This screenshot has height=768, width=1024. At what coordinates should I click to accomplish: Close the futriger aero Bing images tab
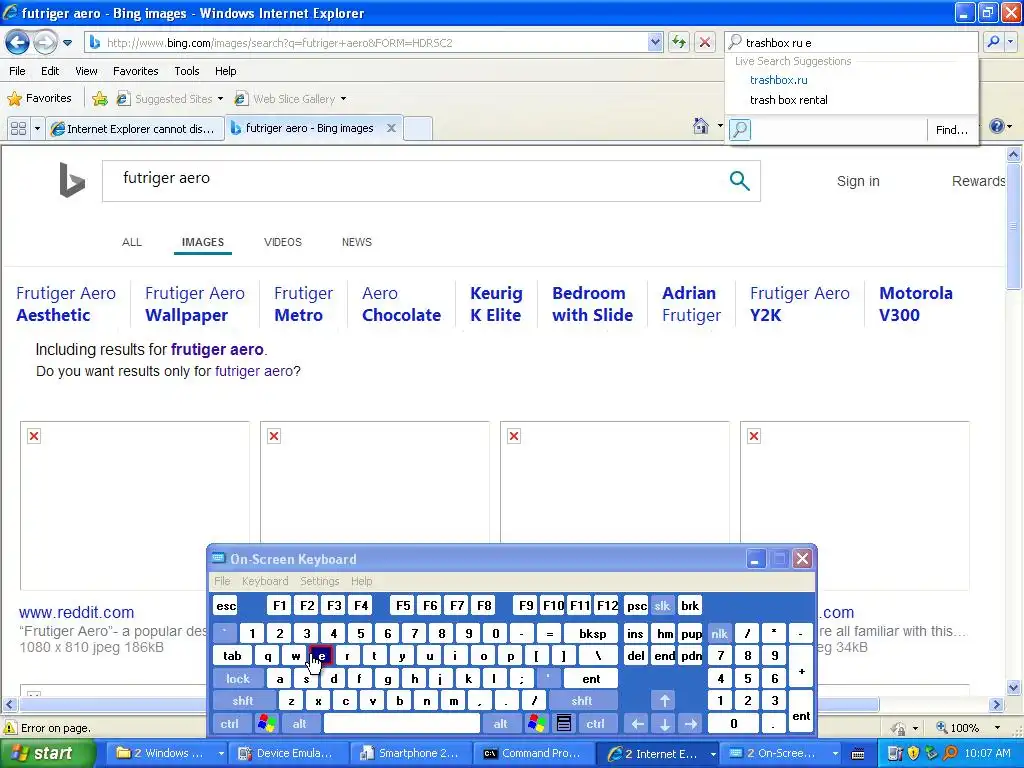click(x=391, y=128)
